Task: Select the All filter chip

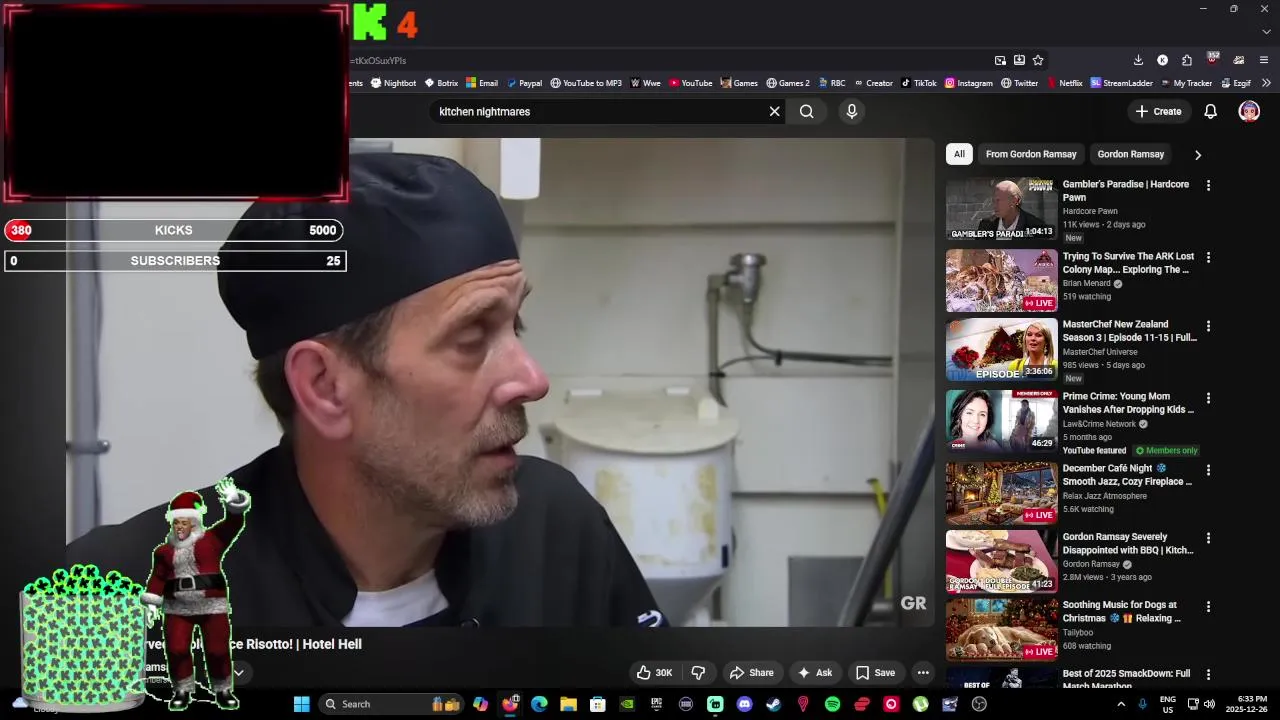Action: (x=959, y=154)
